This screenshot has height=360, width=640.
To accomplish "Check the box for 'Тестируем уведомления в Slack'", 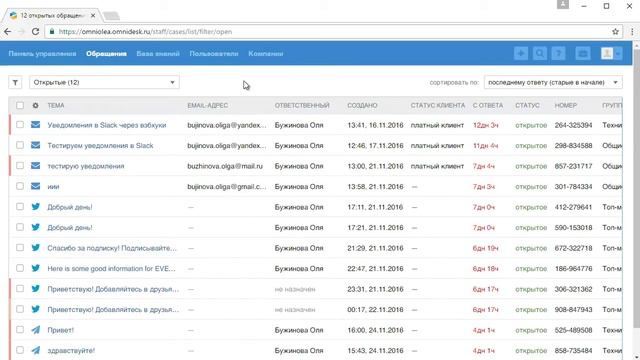I will (x=20, y=145).
